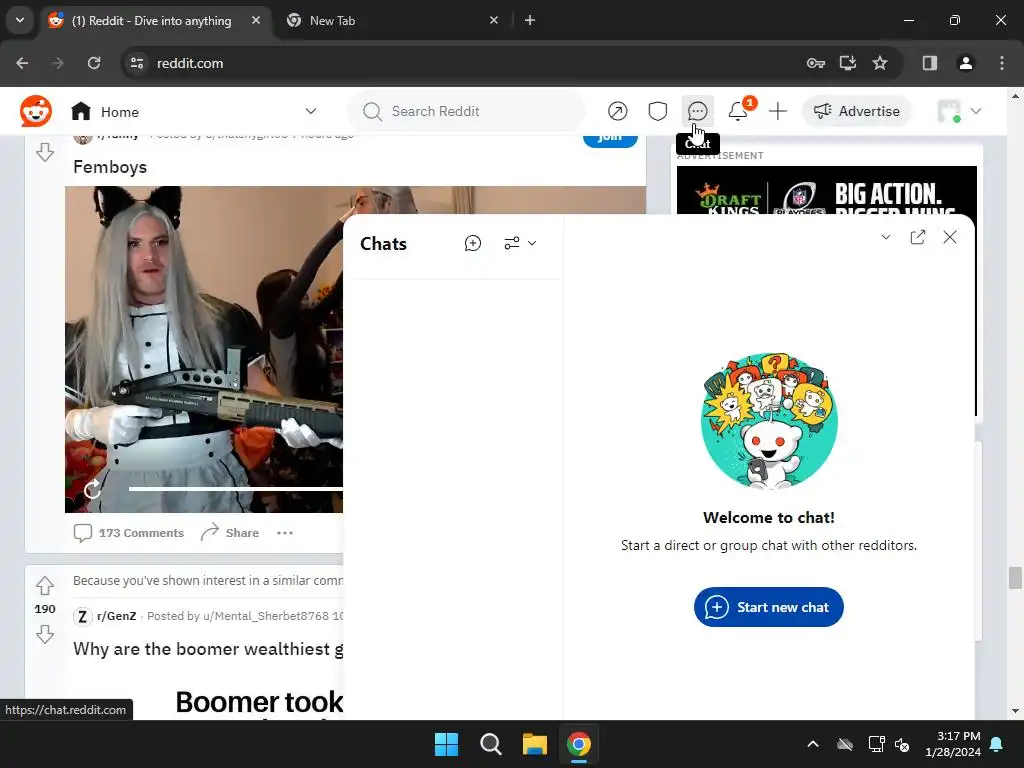Click the Reddit Snoo logo
The height and width of the screenshot is (768, 1024).
[35, 111]
